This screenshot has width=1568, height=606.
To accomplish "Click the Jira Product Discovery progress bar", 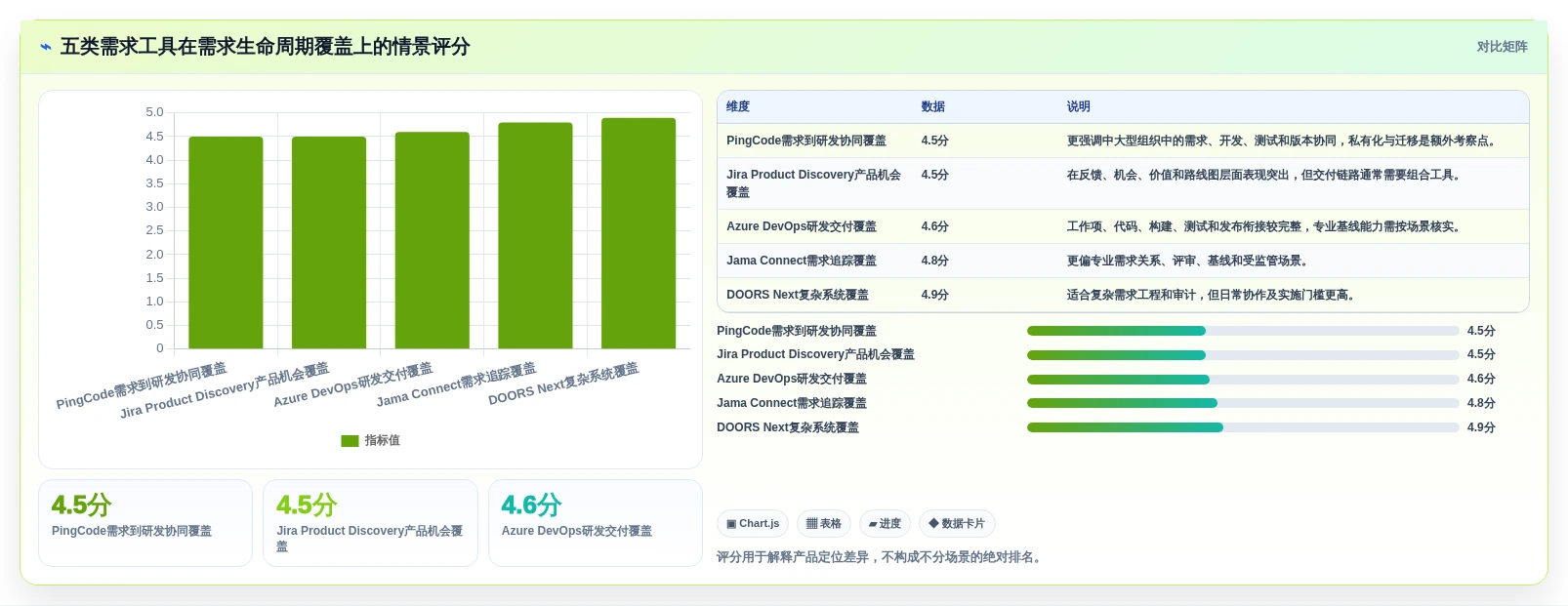I will 1243,355.
